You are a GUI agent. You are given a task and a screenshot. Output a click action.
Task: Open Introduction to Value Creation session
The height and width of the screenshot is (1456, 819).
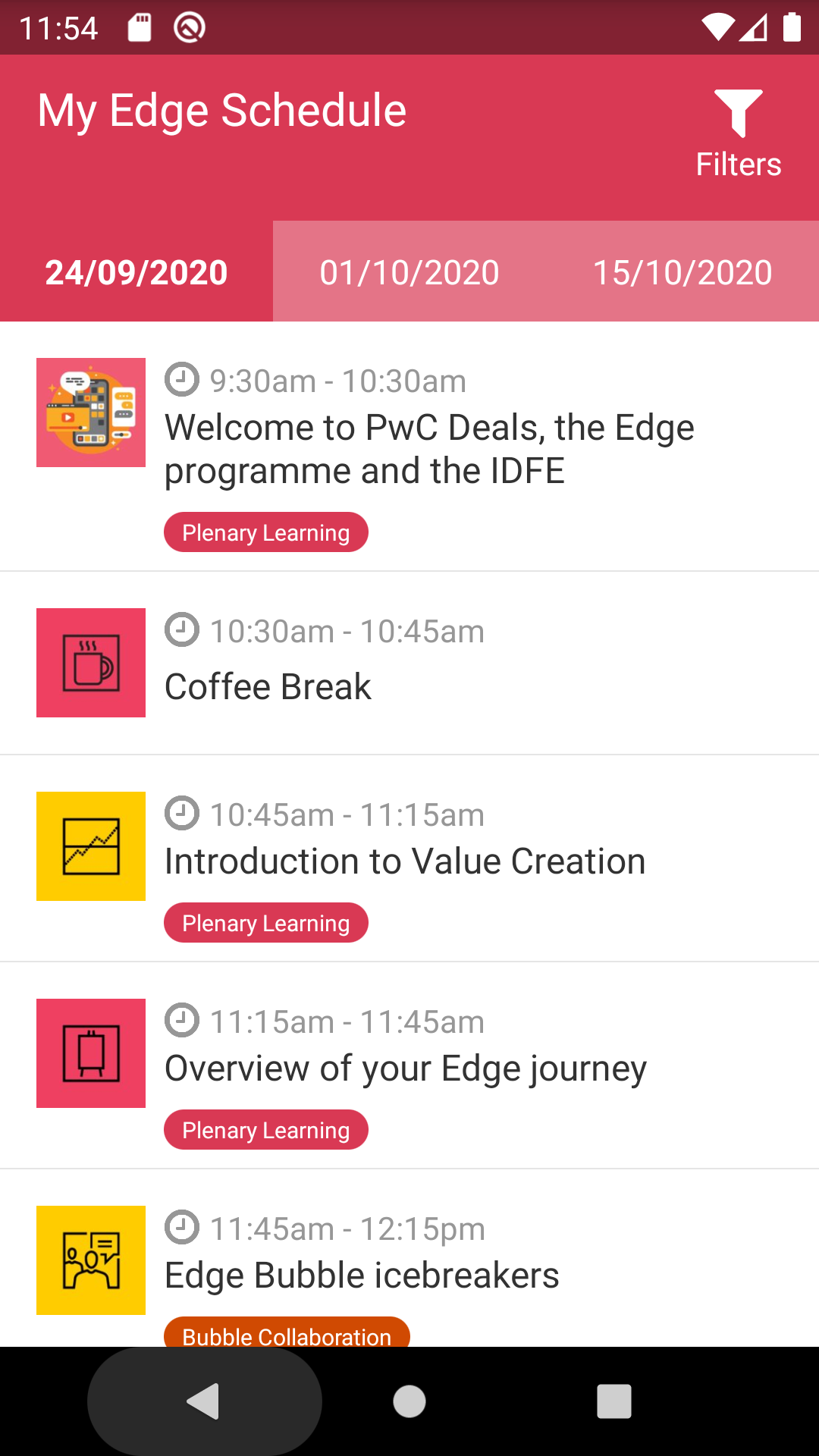point(409,858)
